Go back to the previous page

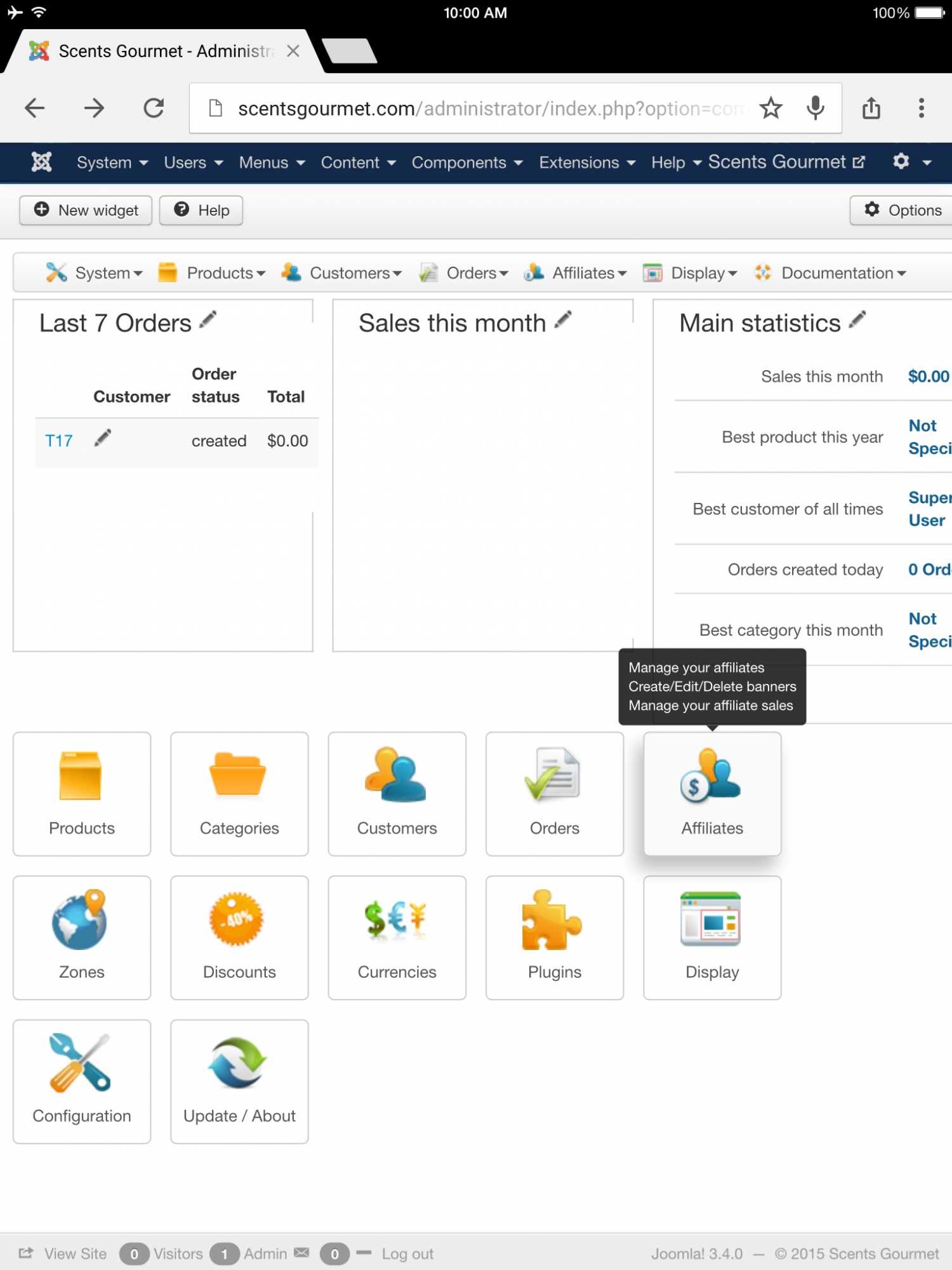pos(35,108)
